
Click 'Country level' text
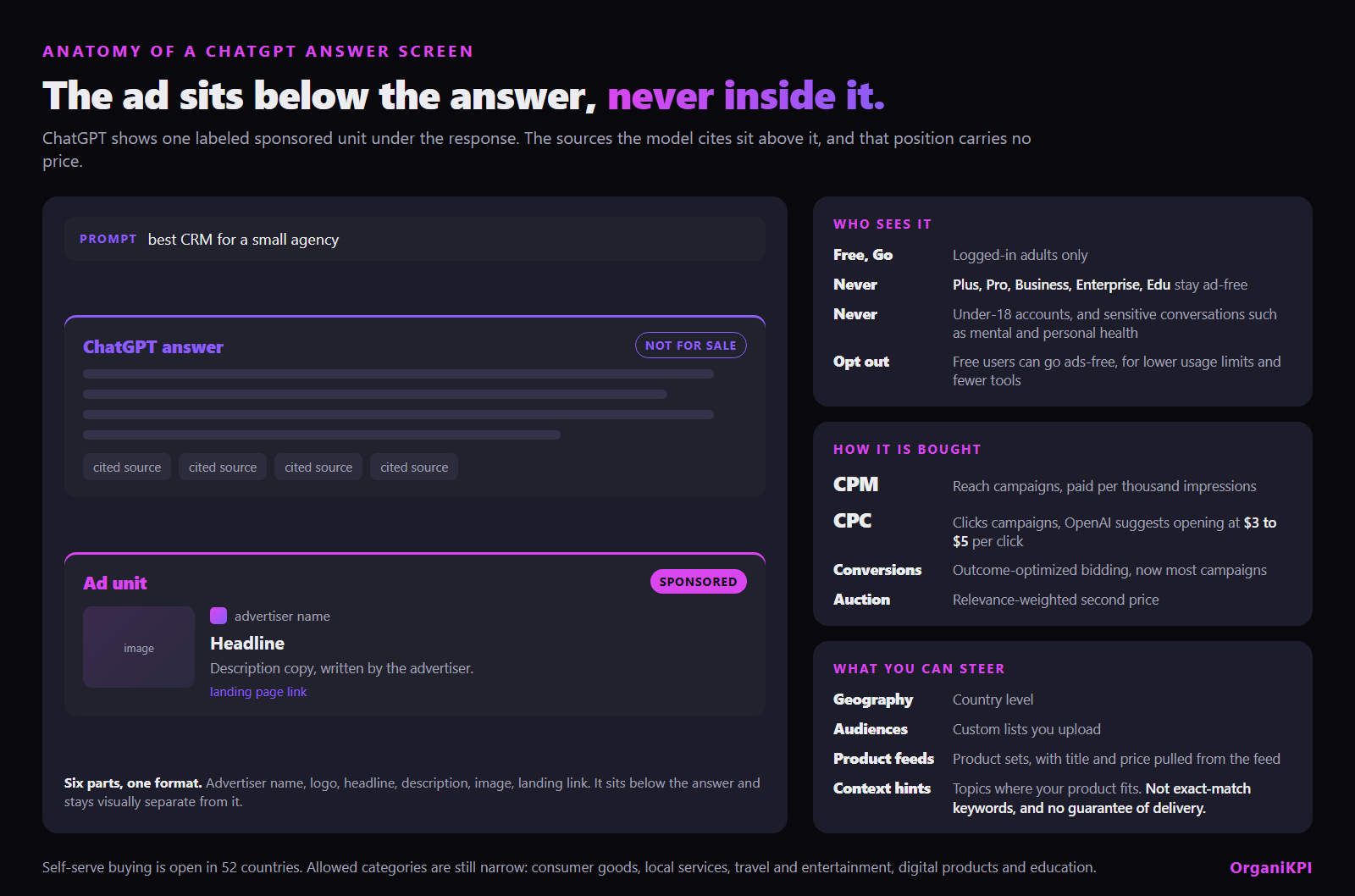click(x=993, y=700)
